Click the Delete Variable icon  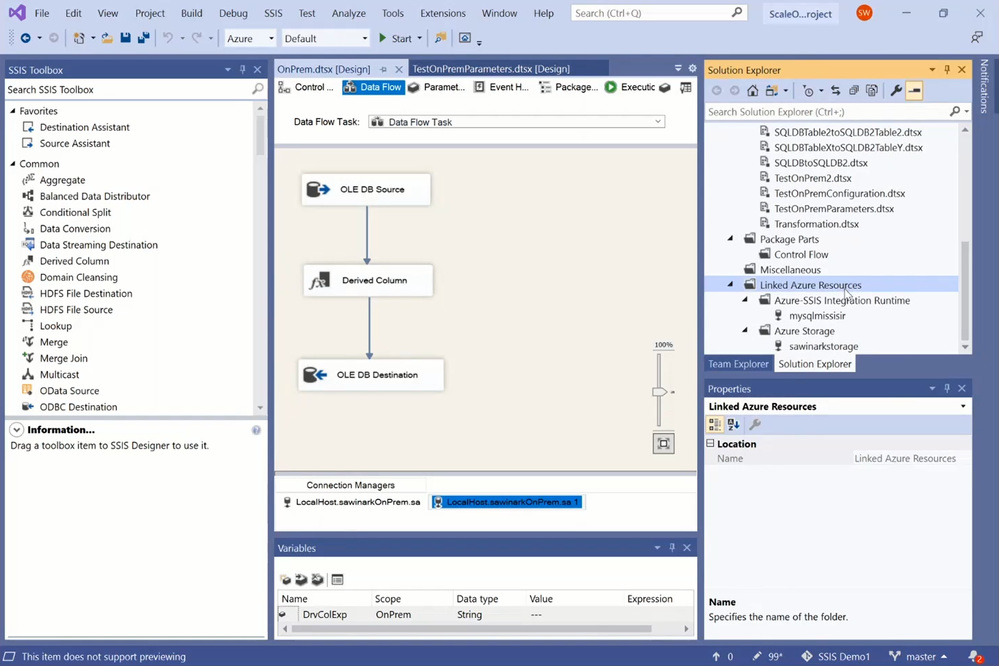click(317, 579)
